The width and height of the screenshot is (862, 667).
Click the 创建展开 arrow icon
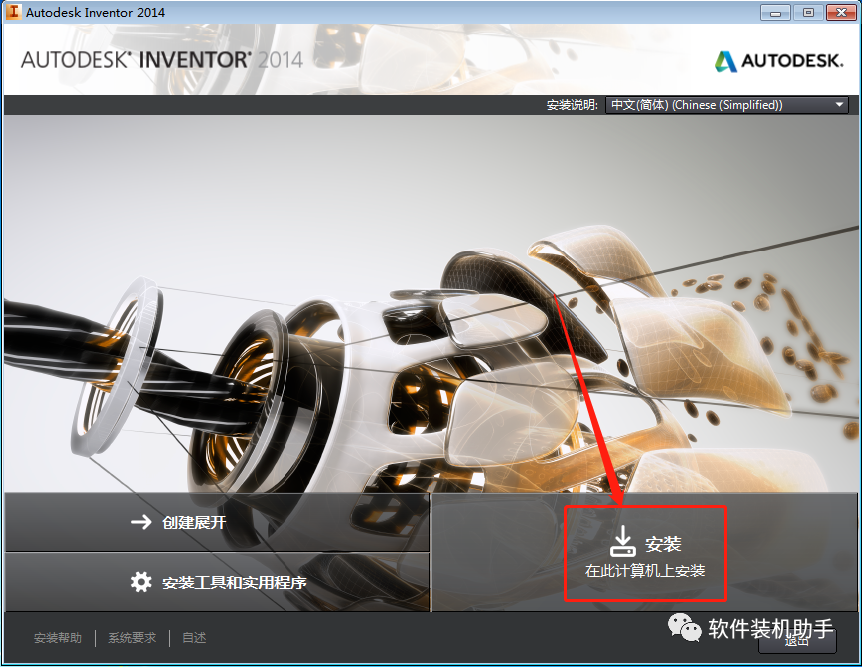(141, 522)
